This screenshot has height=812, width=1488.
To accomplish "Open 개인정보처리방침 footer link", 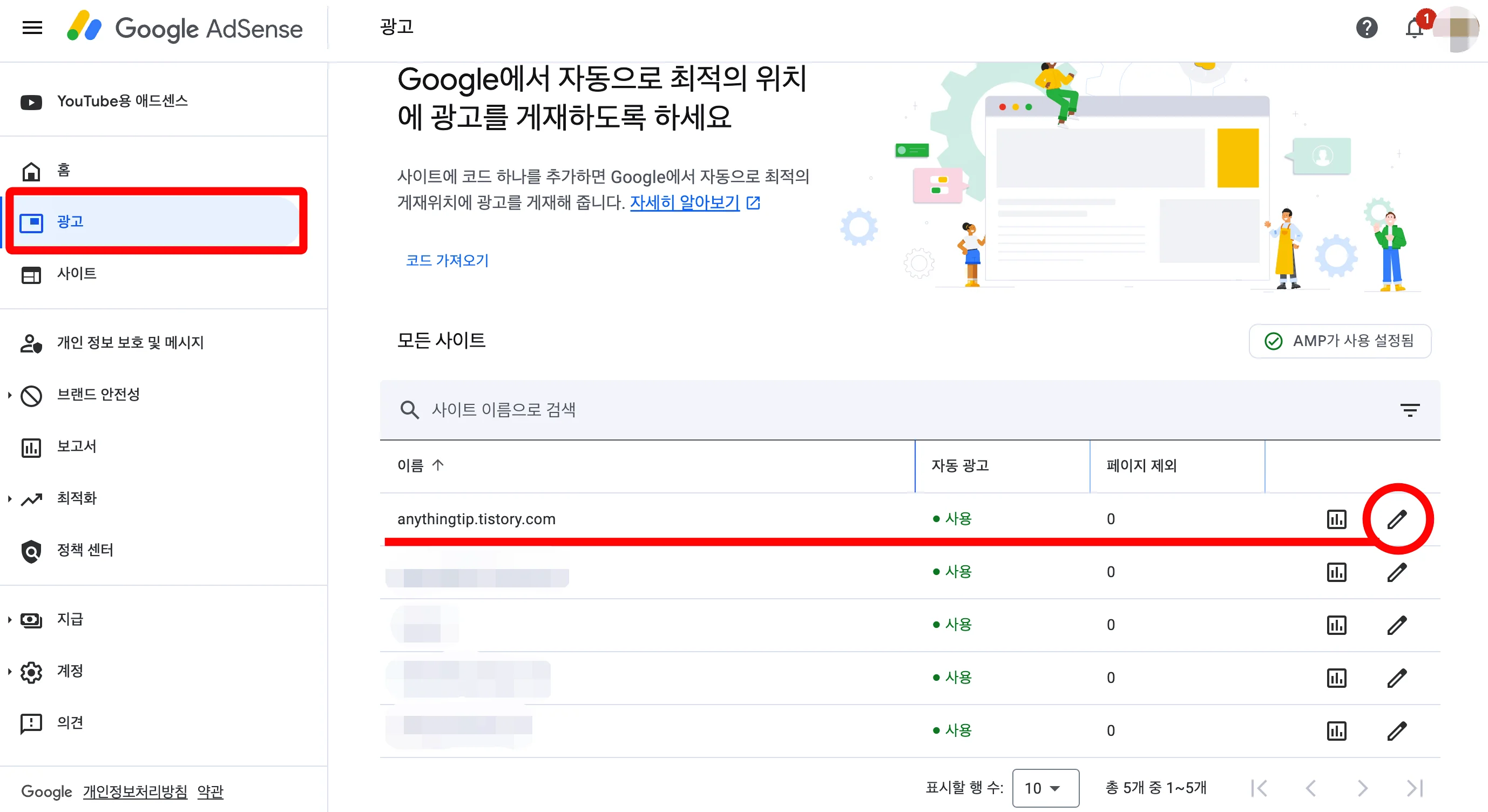I will click(x=135, y=791).
